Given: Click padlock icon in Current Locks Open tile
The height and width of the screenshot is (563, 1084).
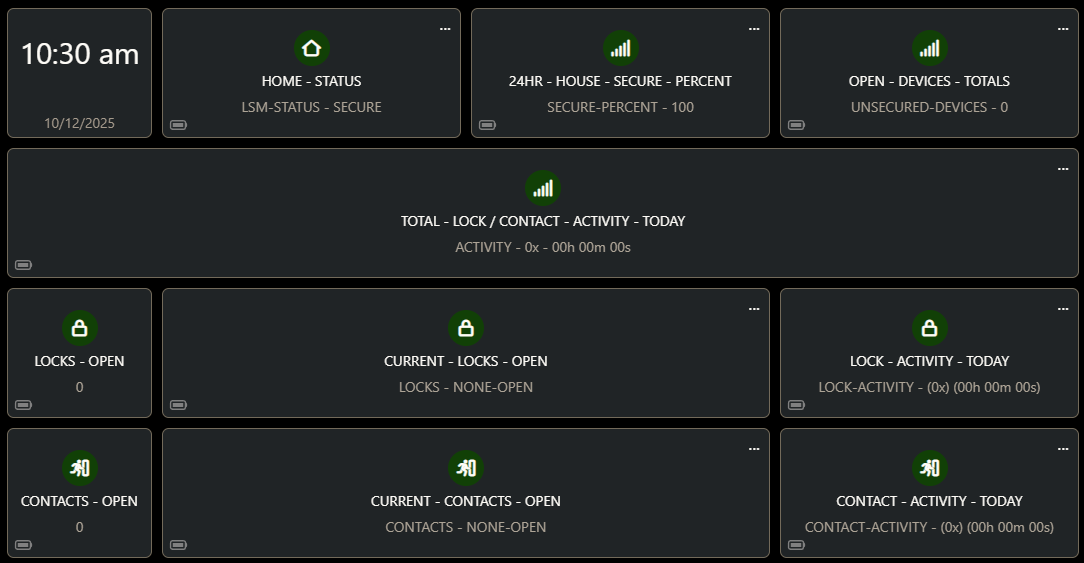Looking at the screenshot, I should (x=466, y=328).
